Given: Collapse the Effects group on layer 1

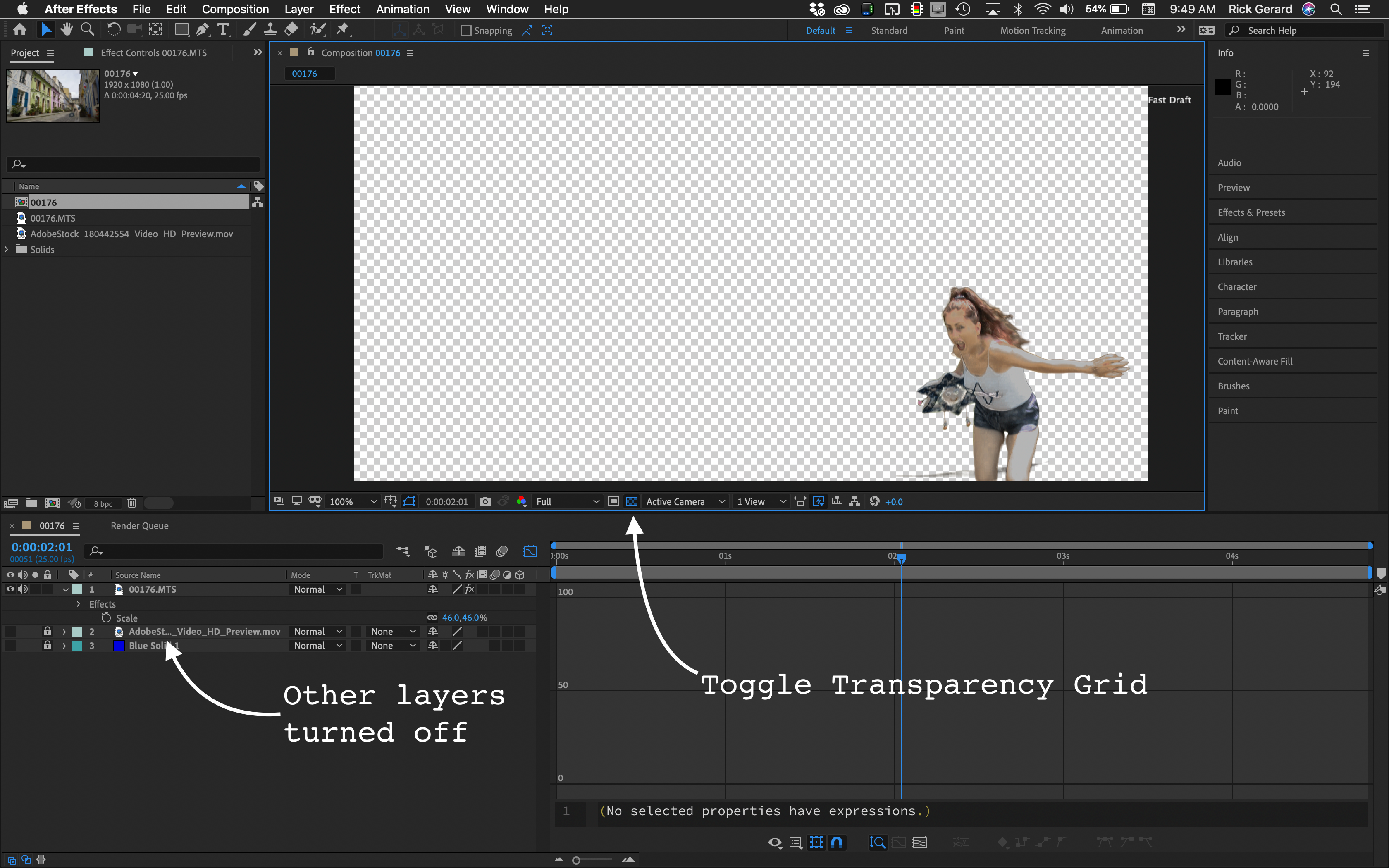Looking at the screenshot, I should (78, 604).
